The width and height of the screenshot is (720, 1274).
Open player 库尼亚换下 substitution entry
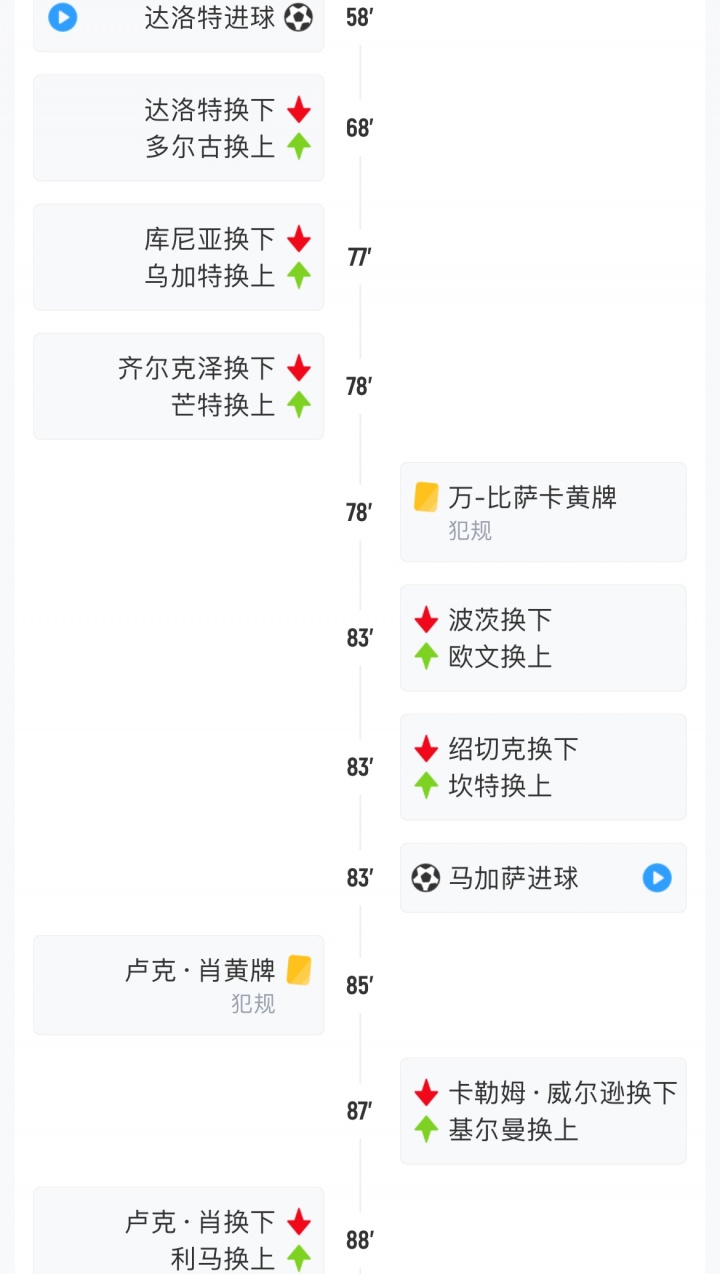pos(210,239)
